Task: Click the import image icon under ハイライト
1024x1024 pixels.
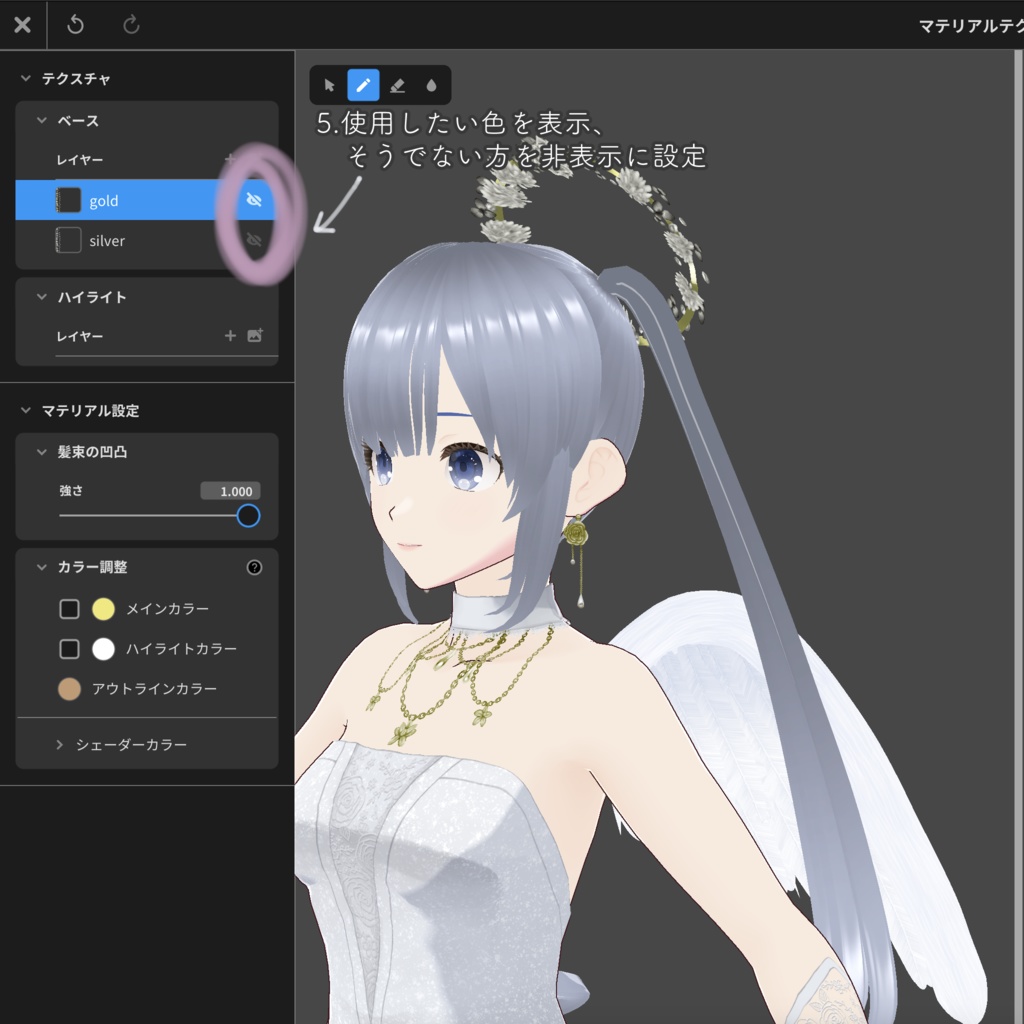Action: (x=256, y=336)
